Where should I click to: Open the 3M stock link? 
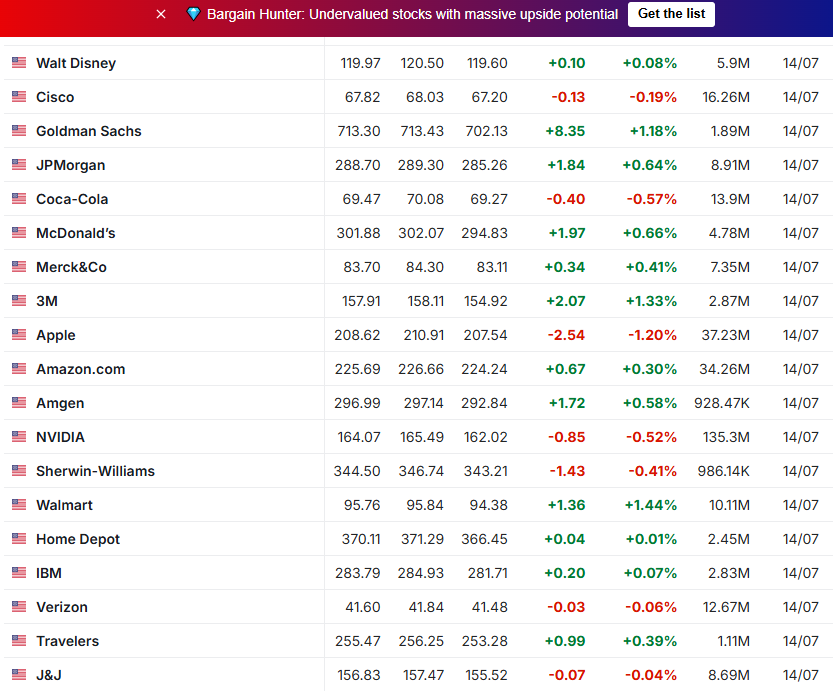click(x=47, y=301)
